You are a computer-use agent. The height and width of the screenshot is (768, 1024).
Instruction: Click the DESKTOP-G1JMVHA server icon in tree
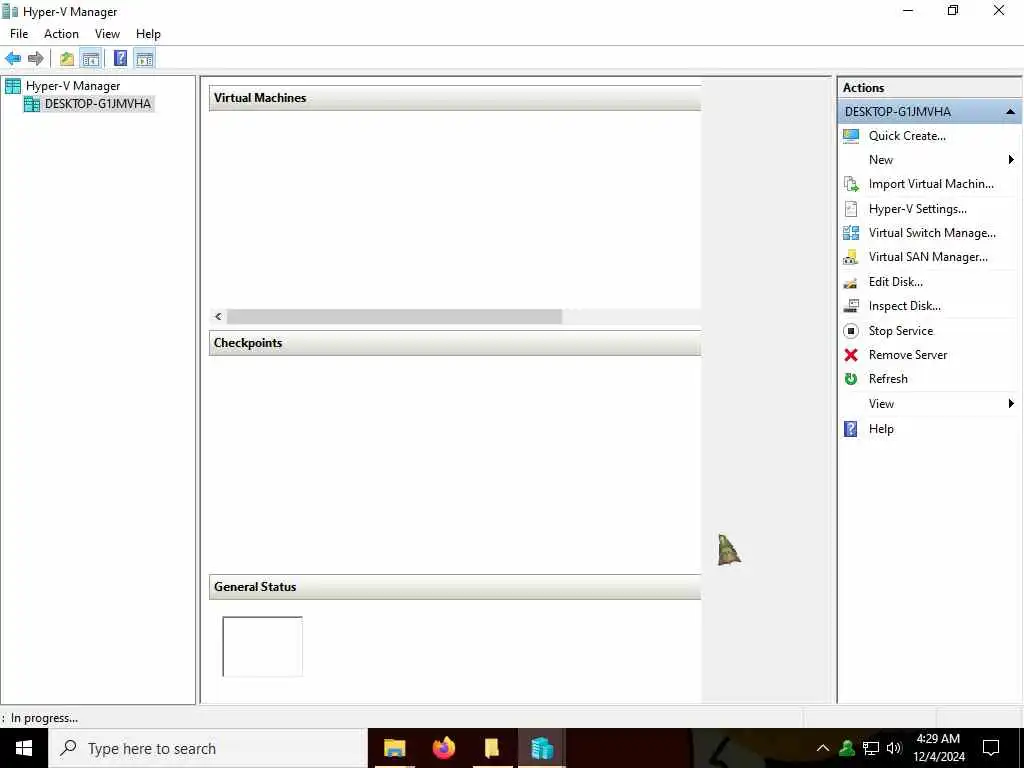pos(32,104)
